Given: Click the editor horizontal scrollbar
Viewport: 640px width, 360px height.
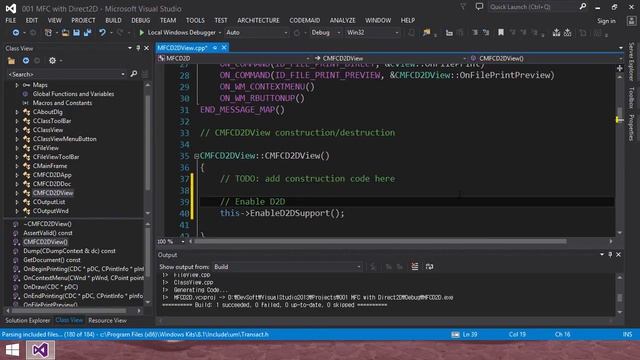Looking at the screenshot, I should (x=380, y=242).
